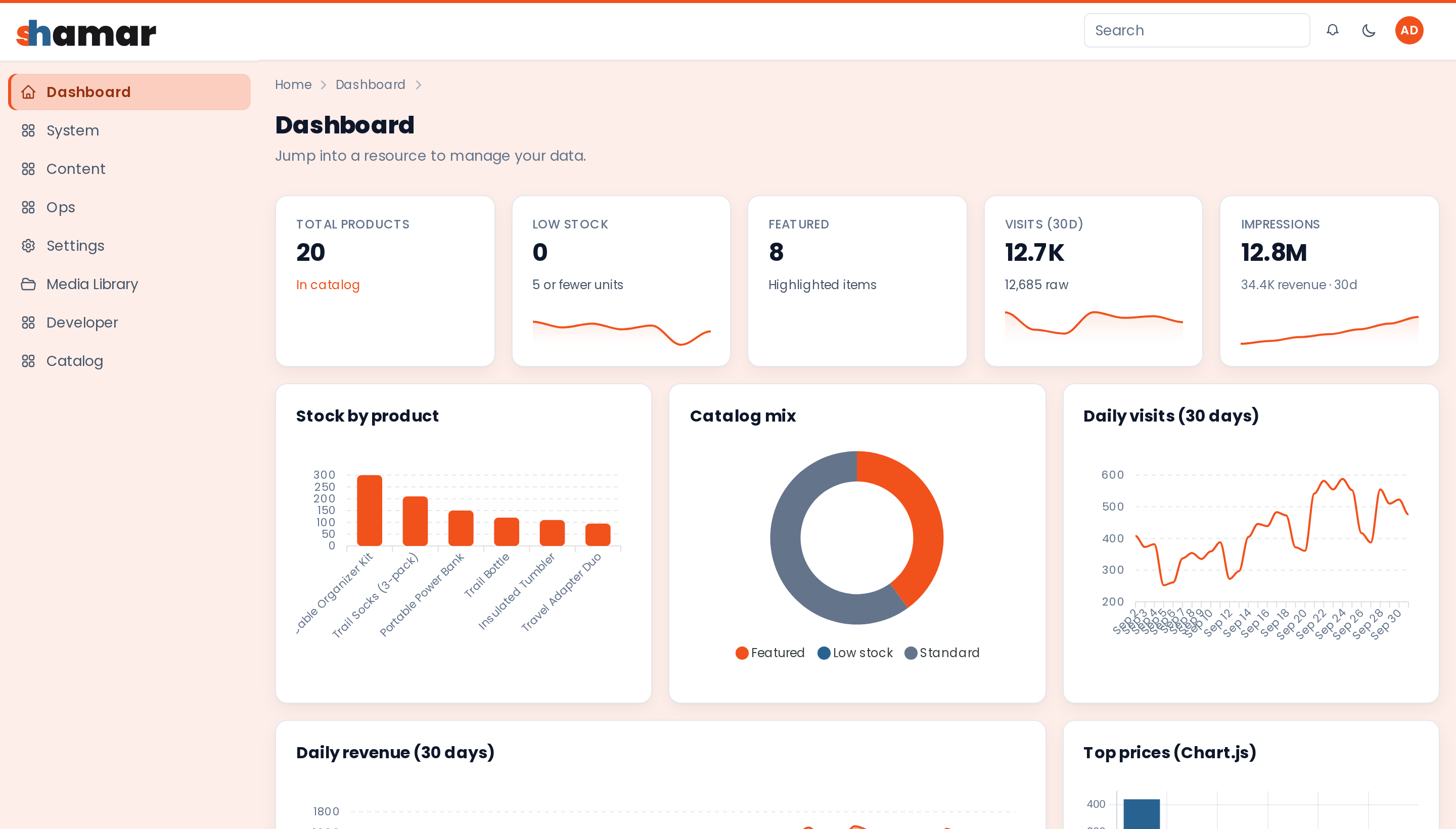Click Top prices (Chart.js) heading
This screenshot has height=829, width=1456.
[x=1169, y=753]
